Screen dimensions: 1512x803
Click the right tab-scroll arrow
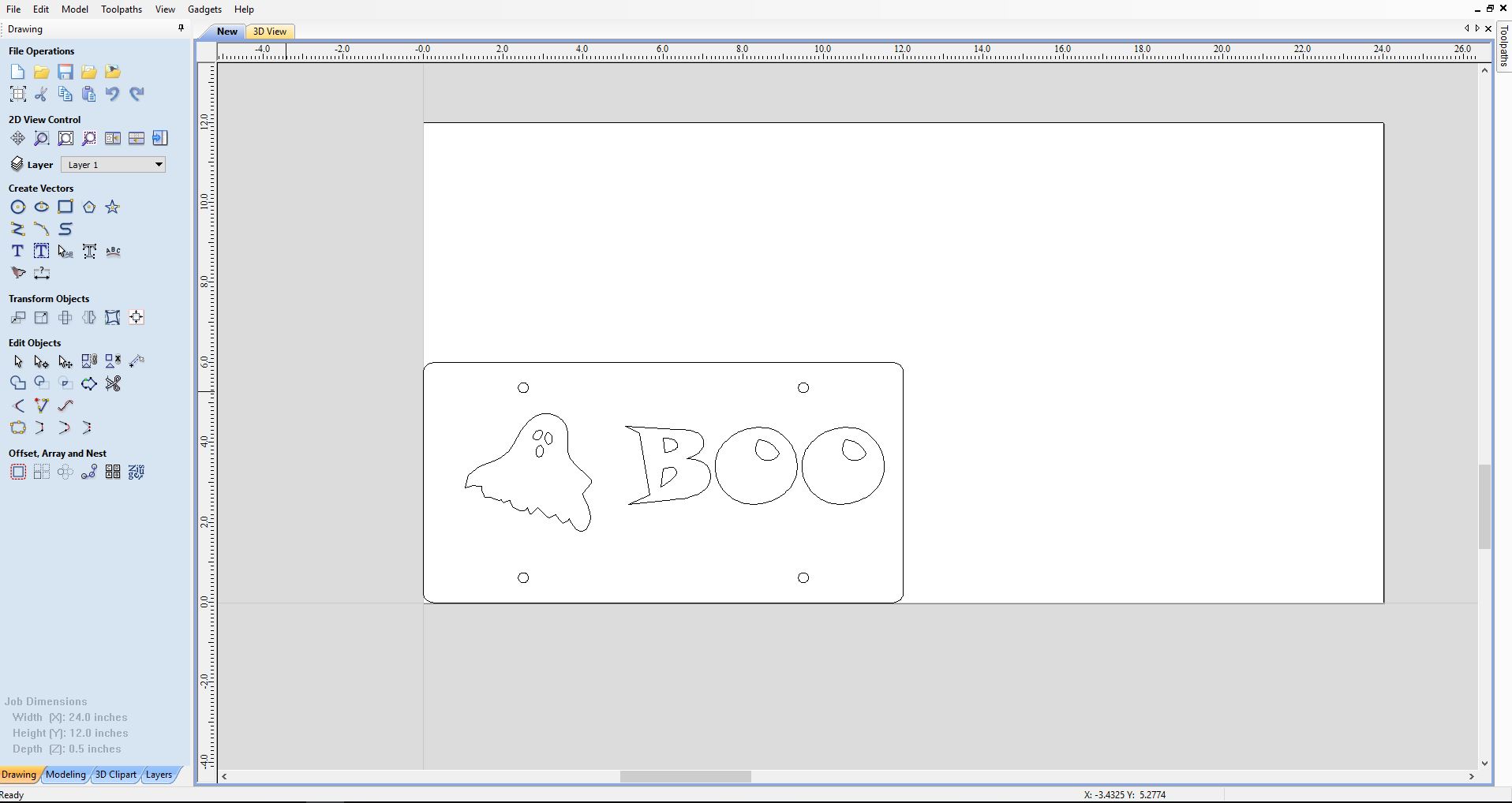[1477, 28]
